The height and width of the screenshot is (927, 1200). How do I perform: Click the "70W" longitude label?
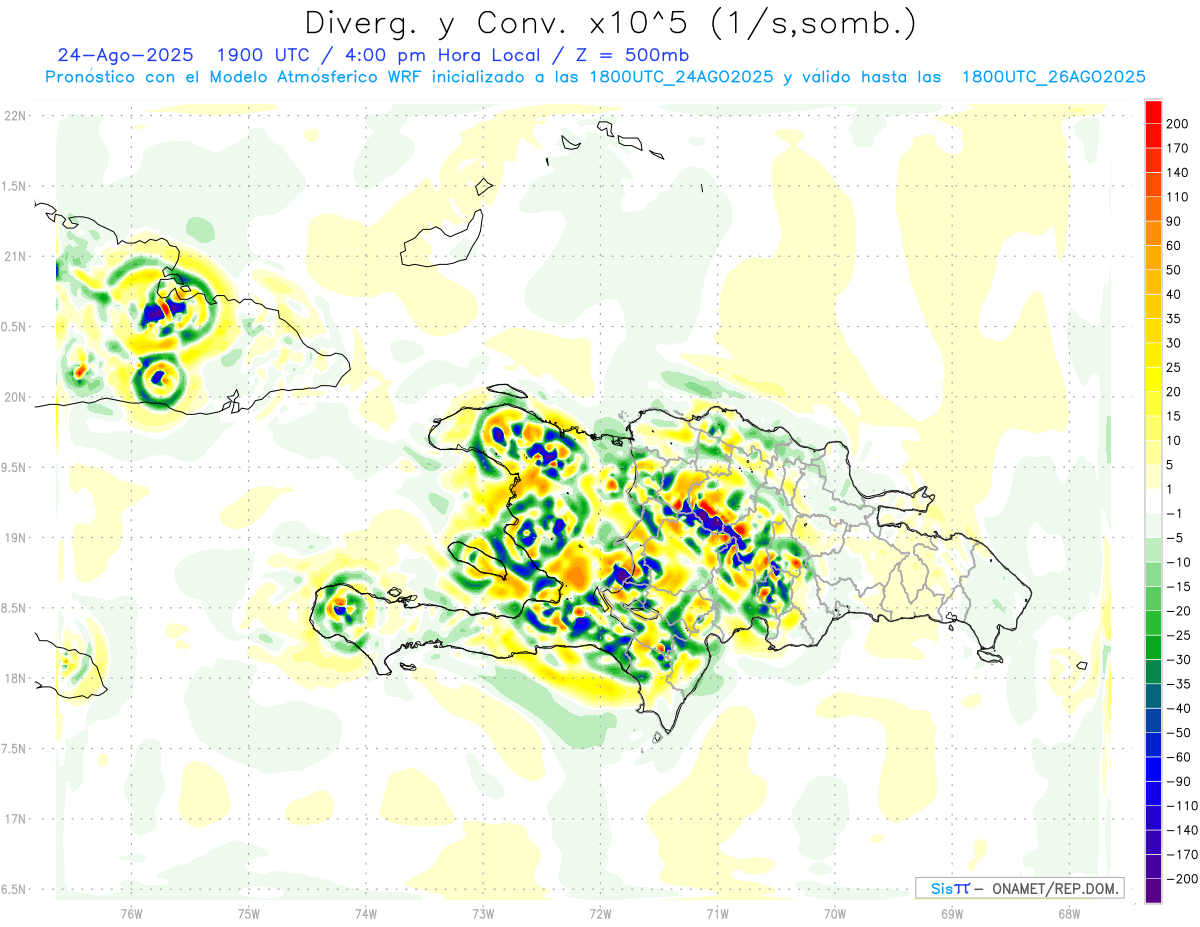tap(834, 914)
